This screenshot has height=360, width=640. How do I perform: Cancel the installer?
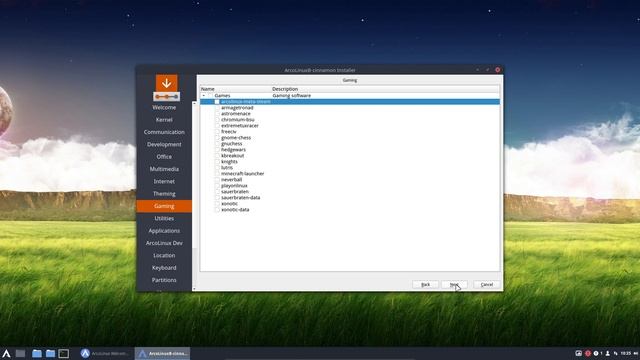487,284
